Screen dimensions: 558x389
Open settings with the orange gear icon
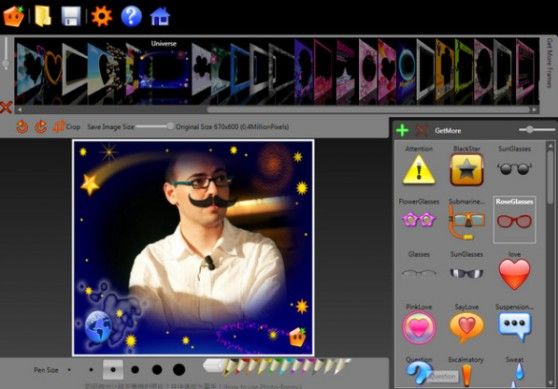click(x=101, y=16)
